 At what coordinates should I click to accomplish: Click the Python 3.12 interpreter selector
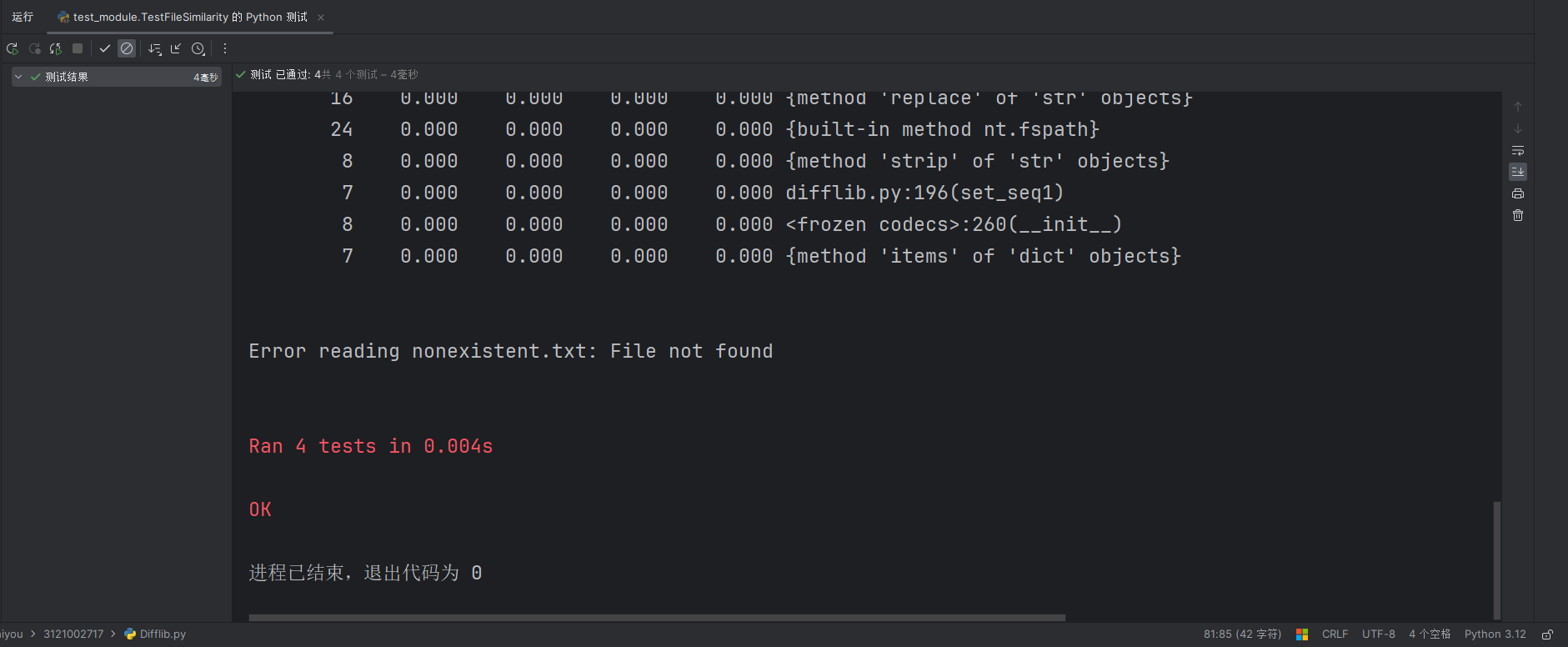click(x=1495, y=634)
